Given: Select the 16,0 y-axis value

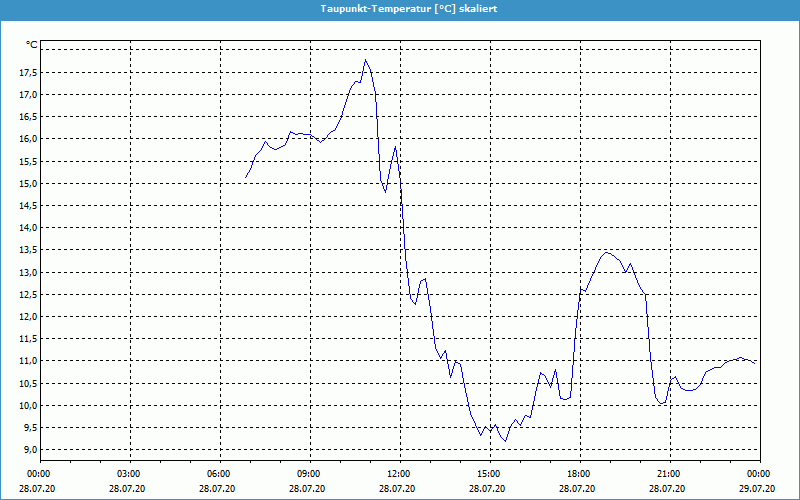Looking at the screenshot, I should pyautogui.click(x=28, y=139).
